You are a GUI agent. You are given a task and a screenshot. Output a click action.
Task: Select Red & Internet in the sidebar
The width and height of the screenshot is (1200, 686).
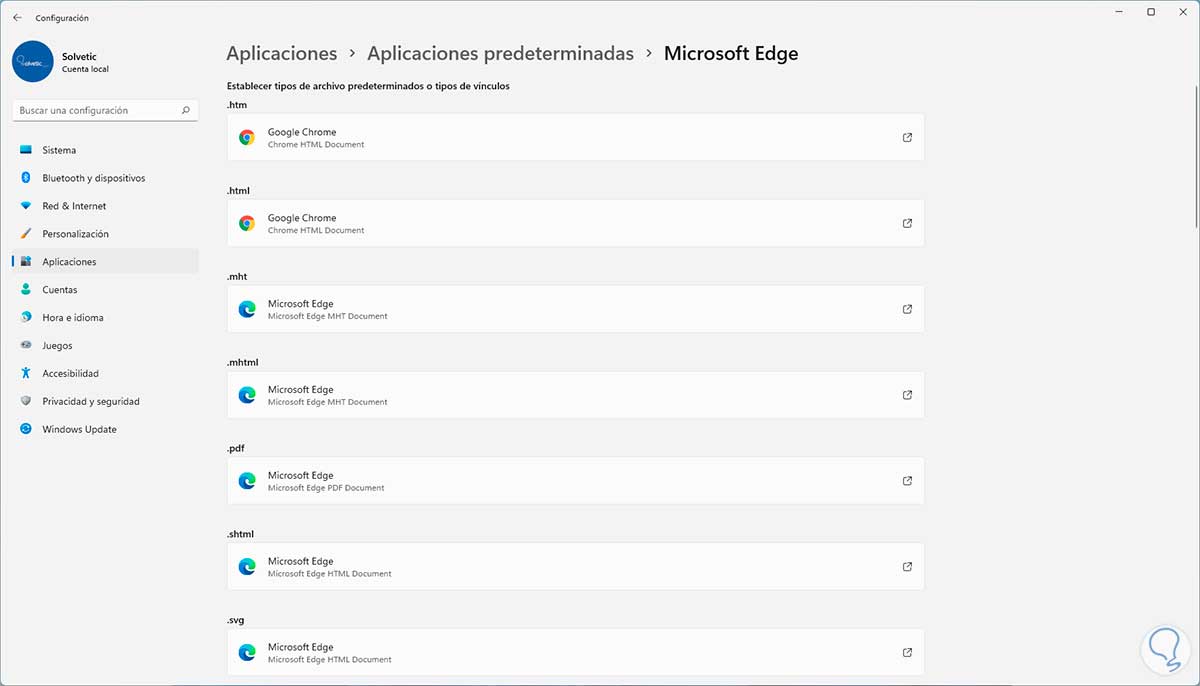point(74,206)
